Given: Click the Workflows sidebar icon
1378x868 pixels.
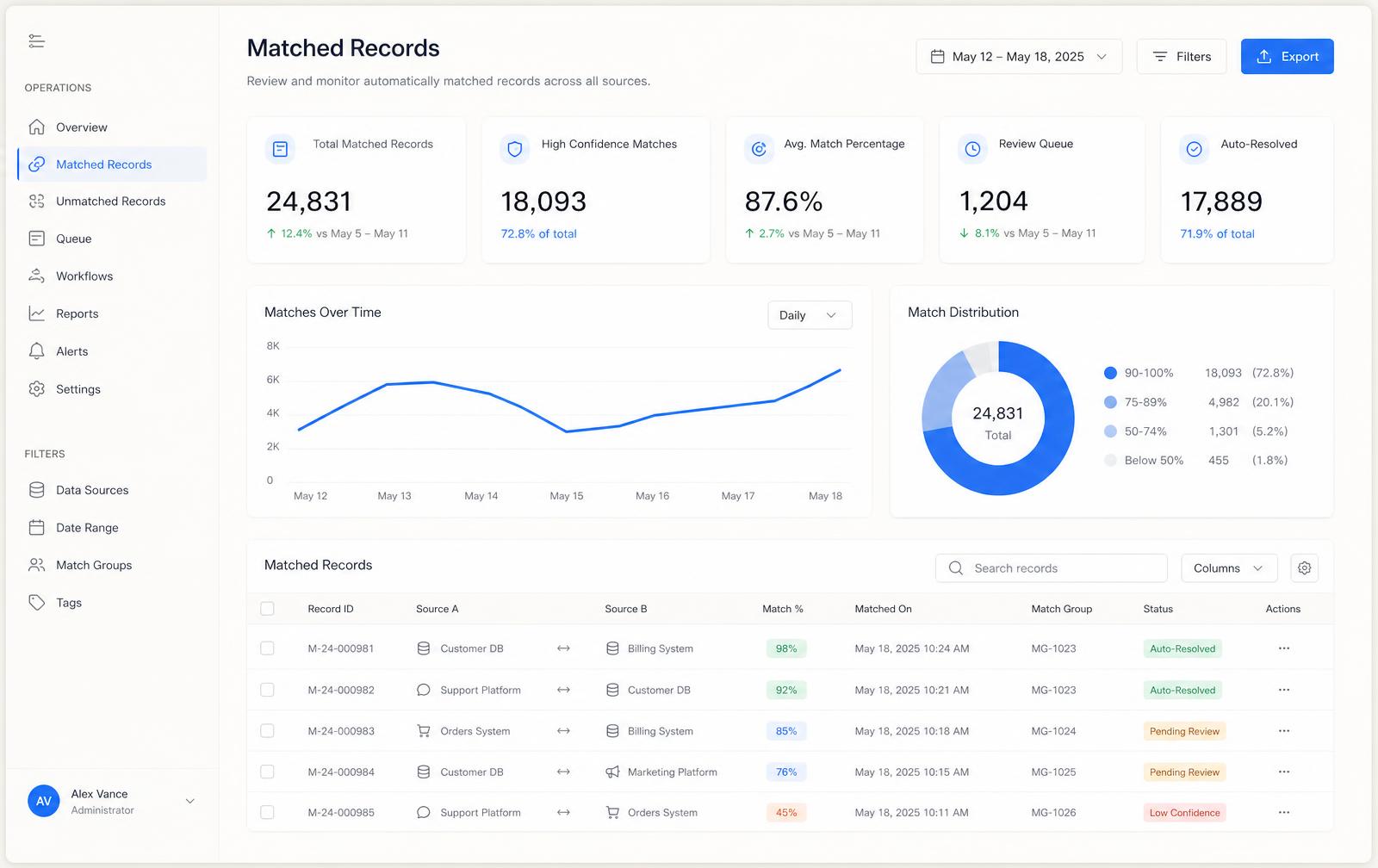Looking at the screenshot, I should point(36,276).
